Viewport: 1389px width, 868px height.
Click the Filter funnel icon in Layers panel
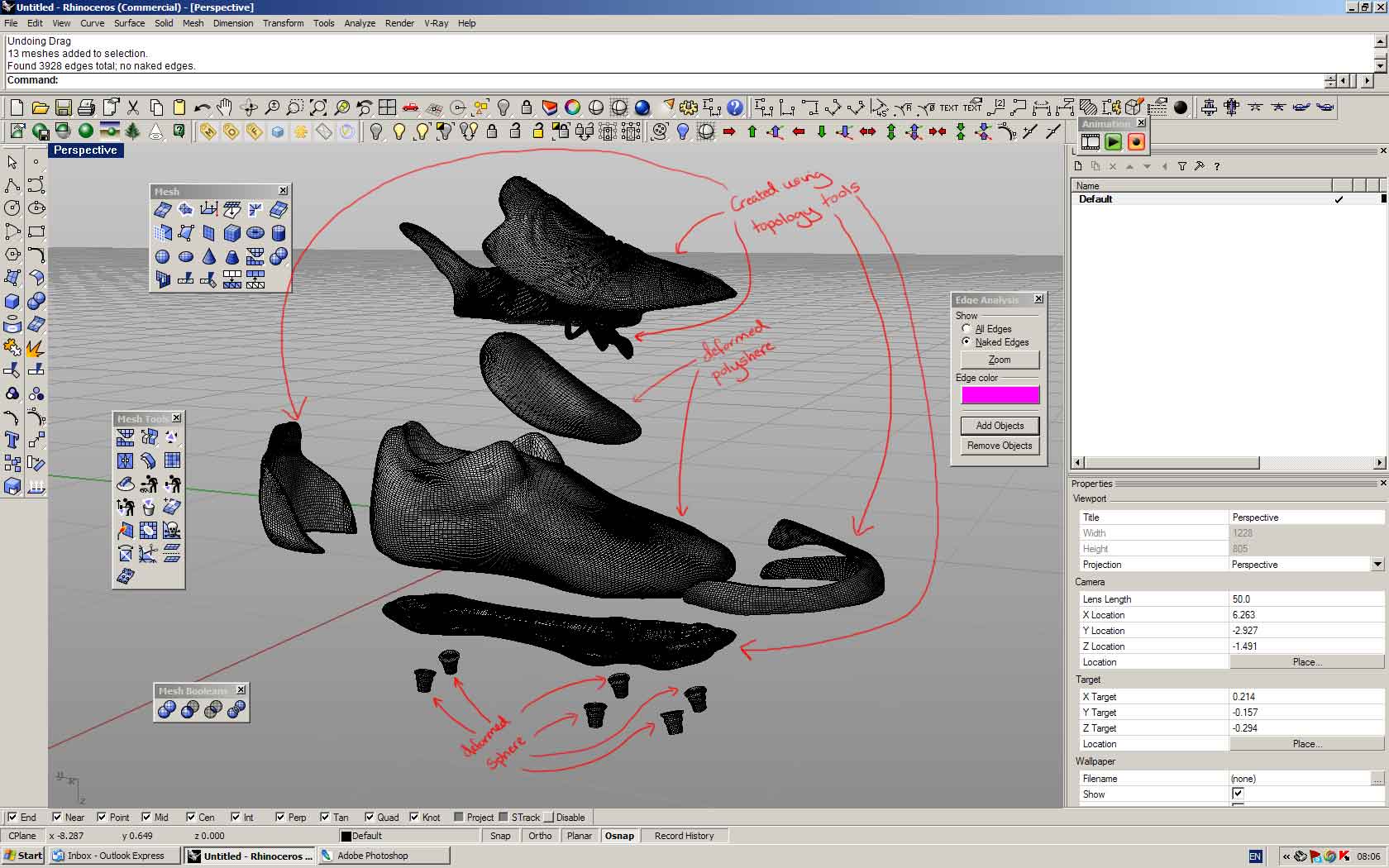click(x=1182, y=166)
